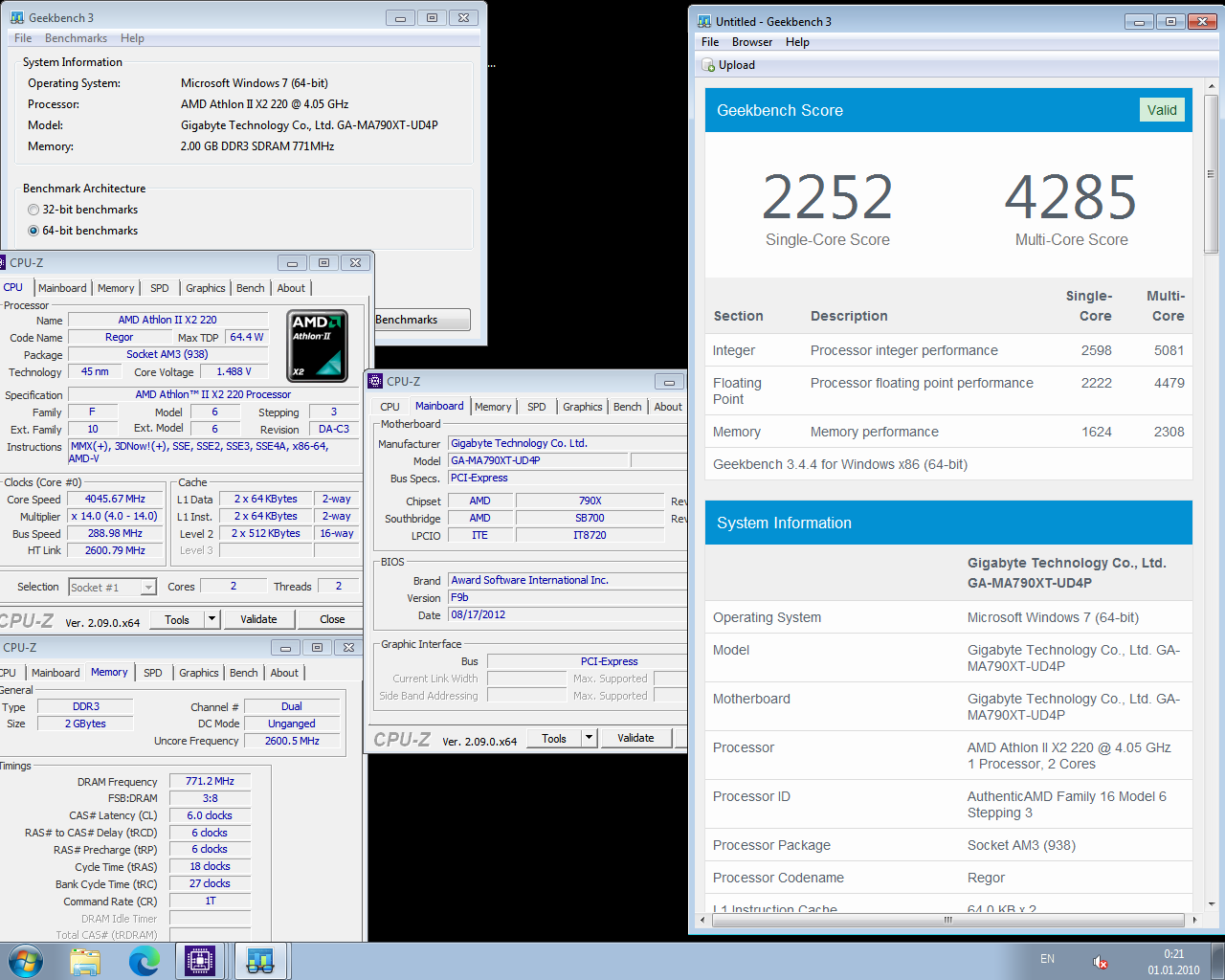Screen dimensions: 1225x980
Task: Click Mainboard Model GA-MA790XT-UD4P field
Action: pyautogui.click(x=538, y=460)
